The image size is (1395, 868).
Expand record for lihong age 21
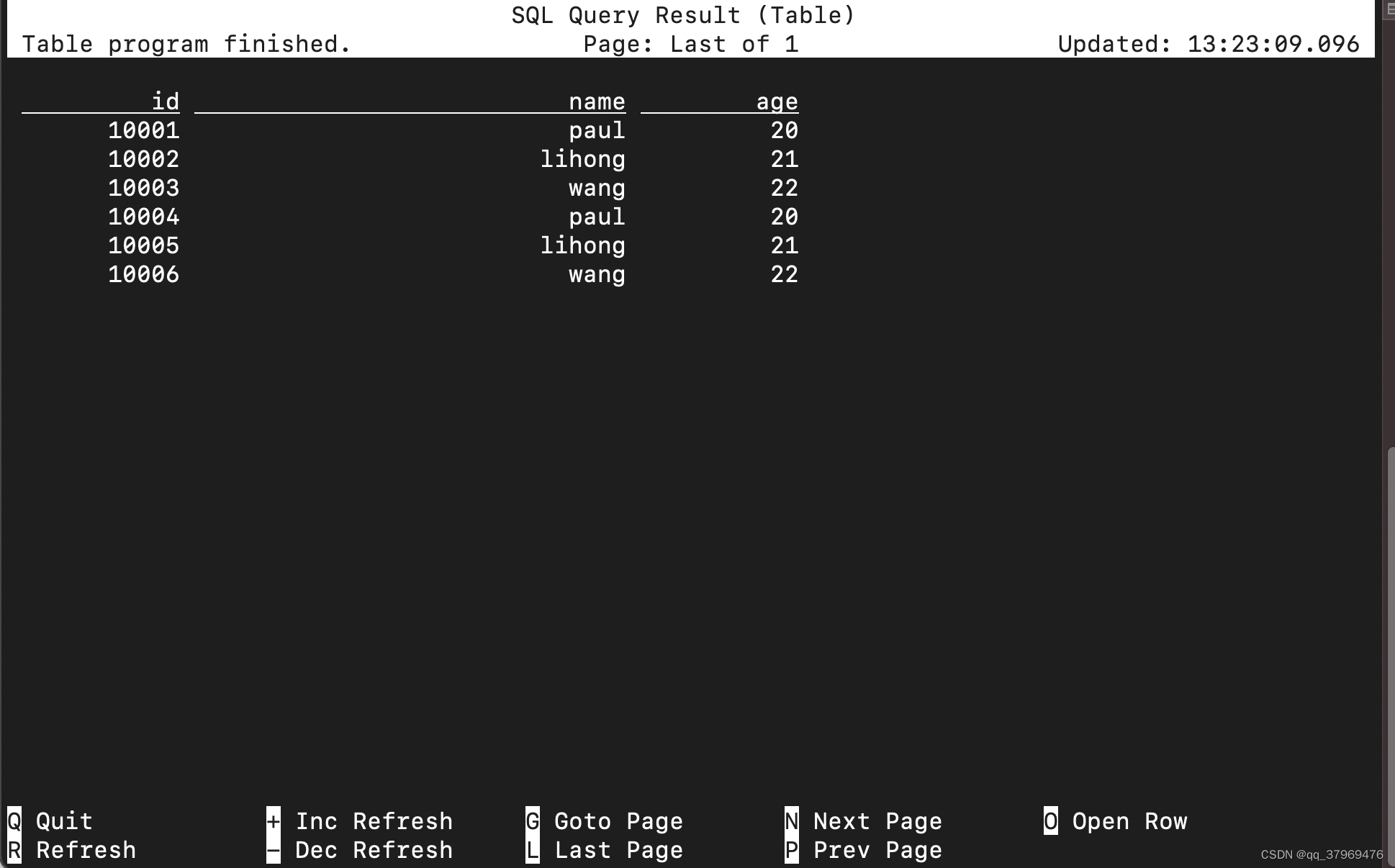(x=582, y=158)
